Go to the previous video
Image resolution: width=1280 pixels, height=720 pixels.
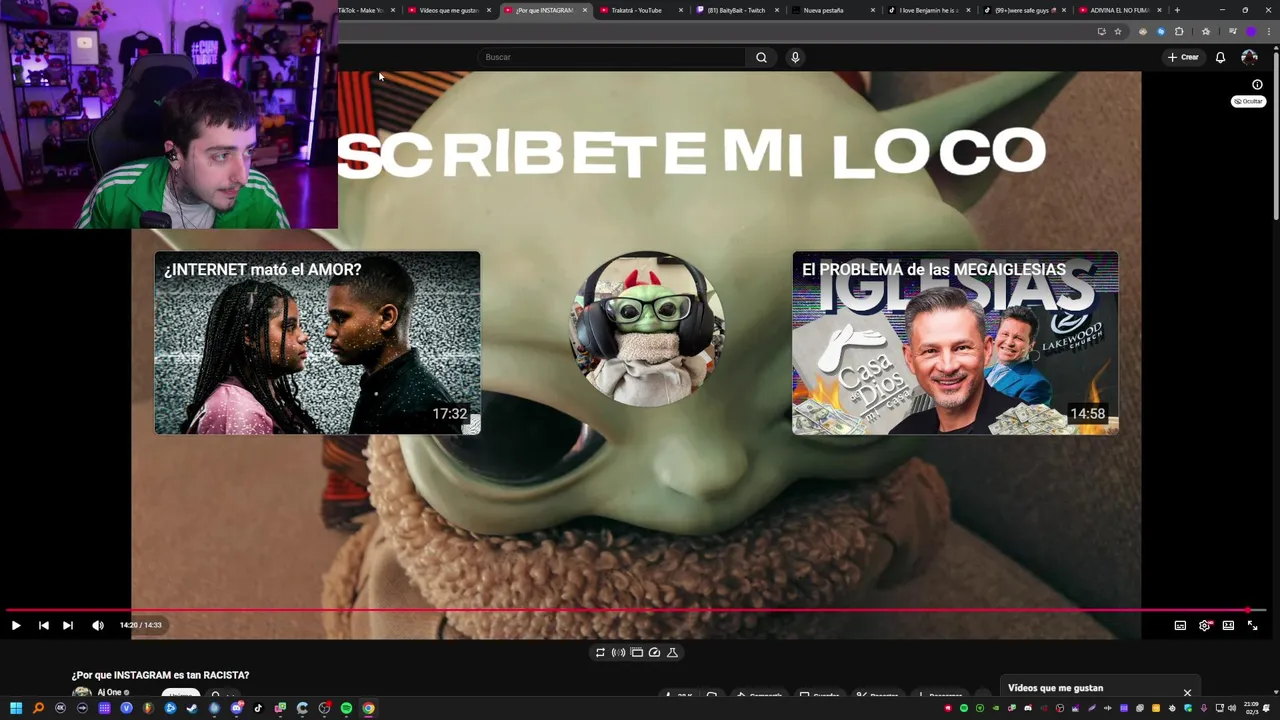[44, 625]
